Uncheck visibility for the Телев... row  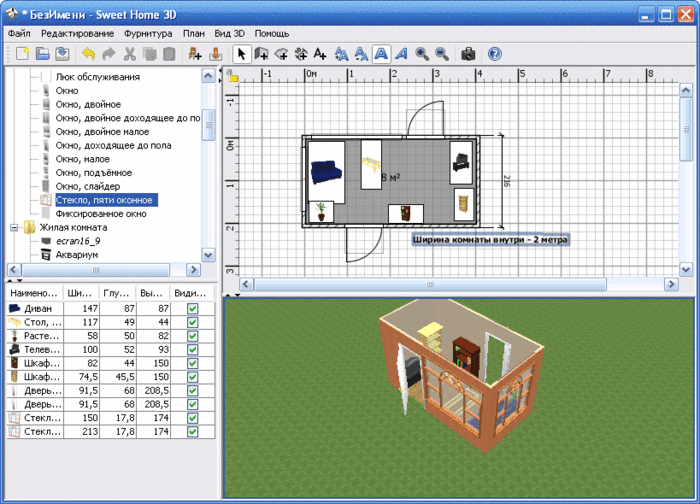coord(192,350)
